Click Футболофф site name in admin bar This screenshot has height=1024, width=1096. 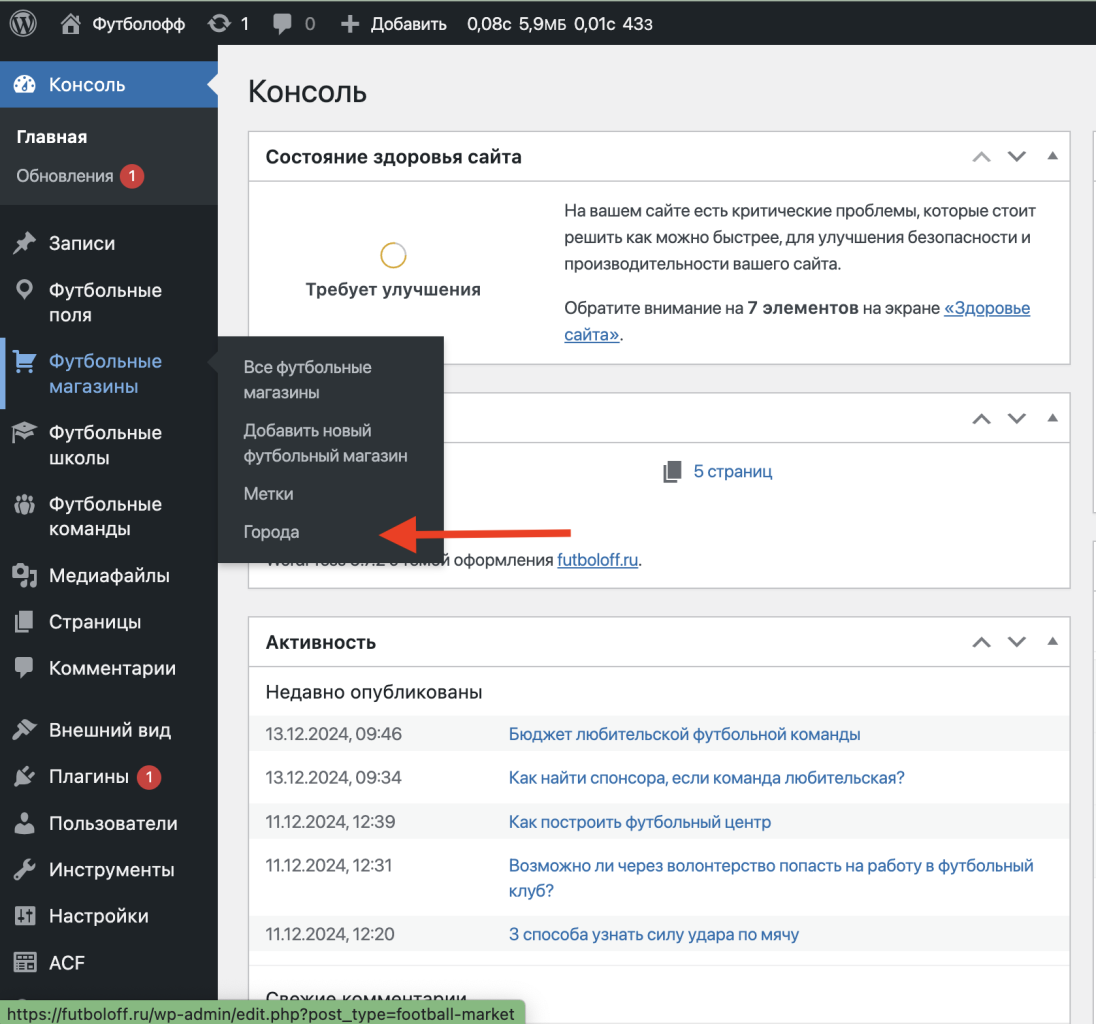138,24
